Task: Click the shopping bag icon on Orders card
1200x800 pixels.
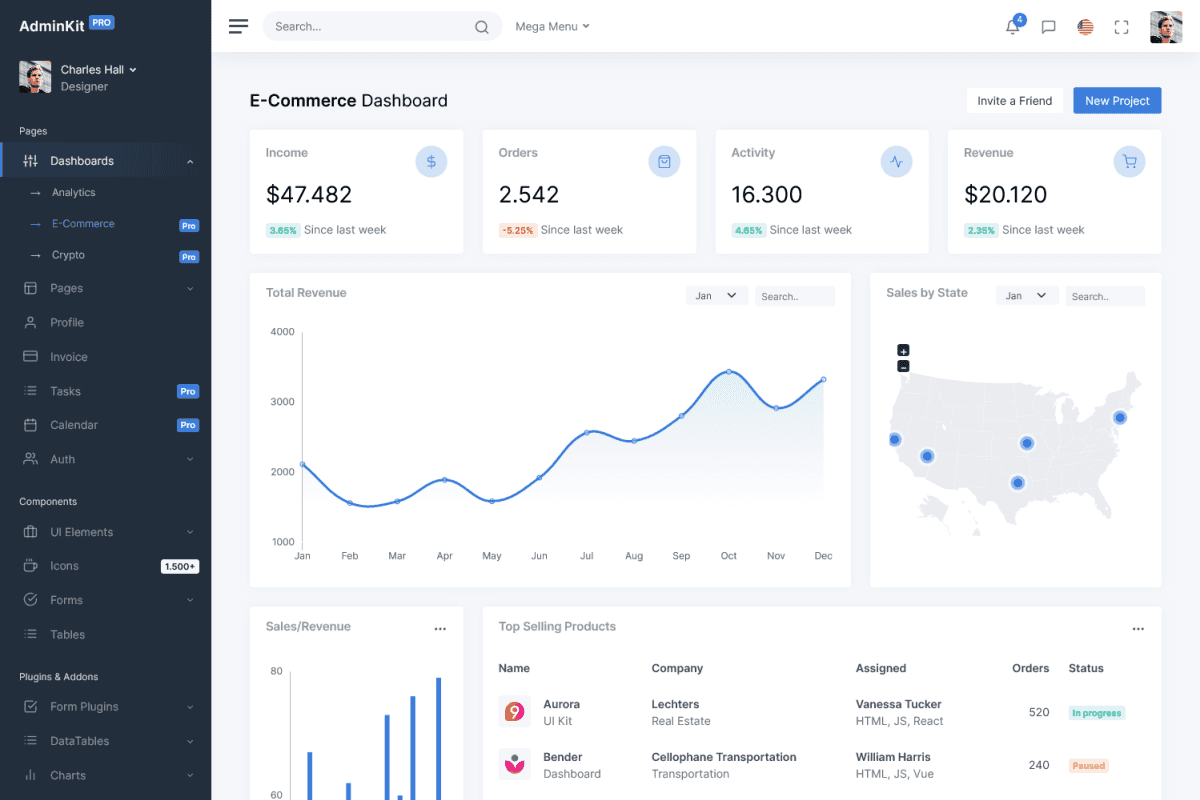Action: pos(664,161)
